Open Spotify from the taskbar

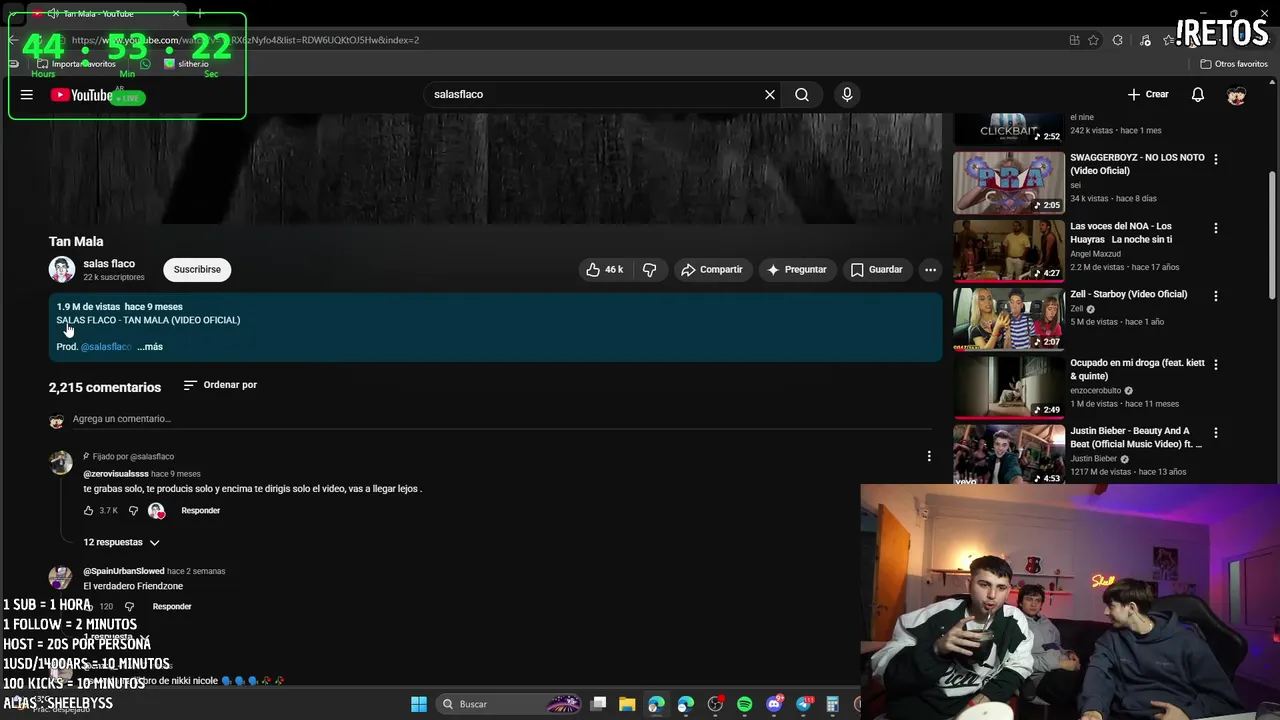pos(744,704)
